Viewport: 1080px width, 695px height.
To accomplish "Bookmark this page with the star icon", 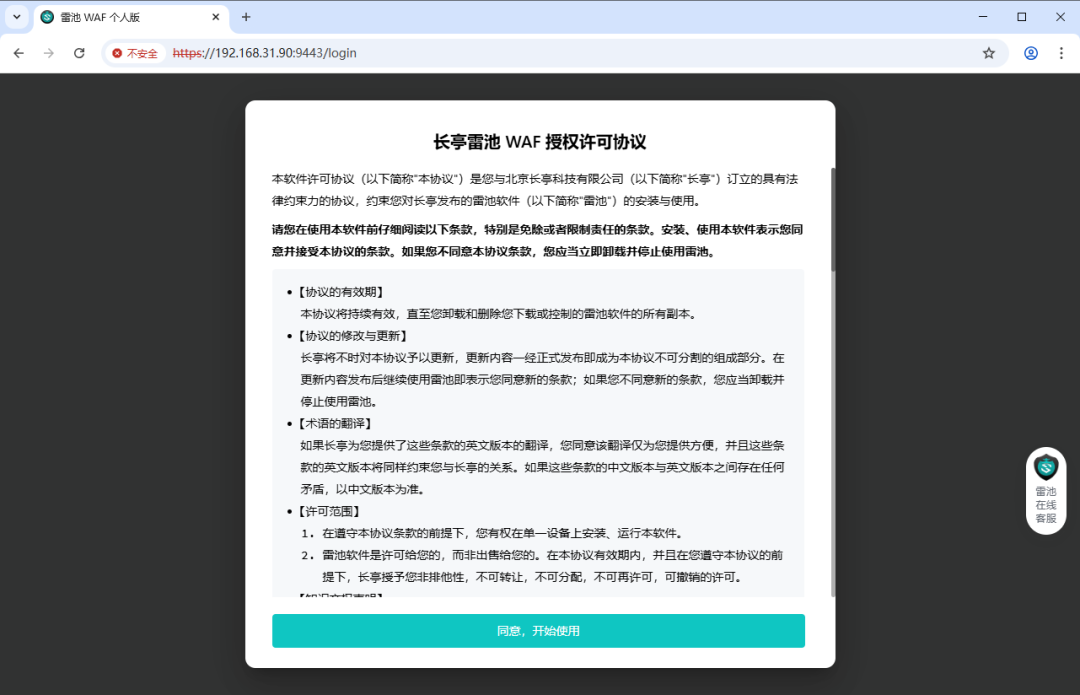I will (x=988, y=53).
